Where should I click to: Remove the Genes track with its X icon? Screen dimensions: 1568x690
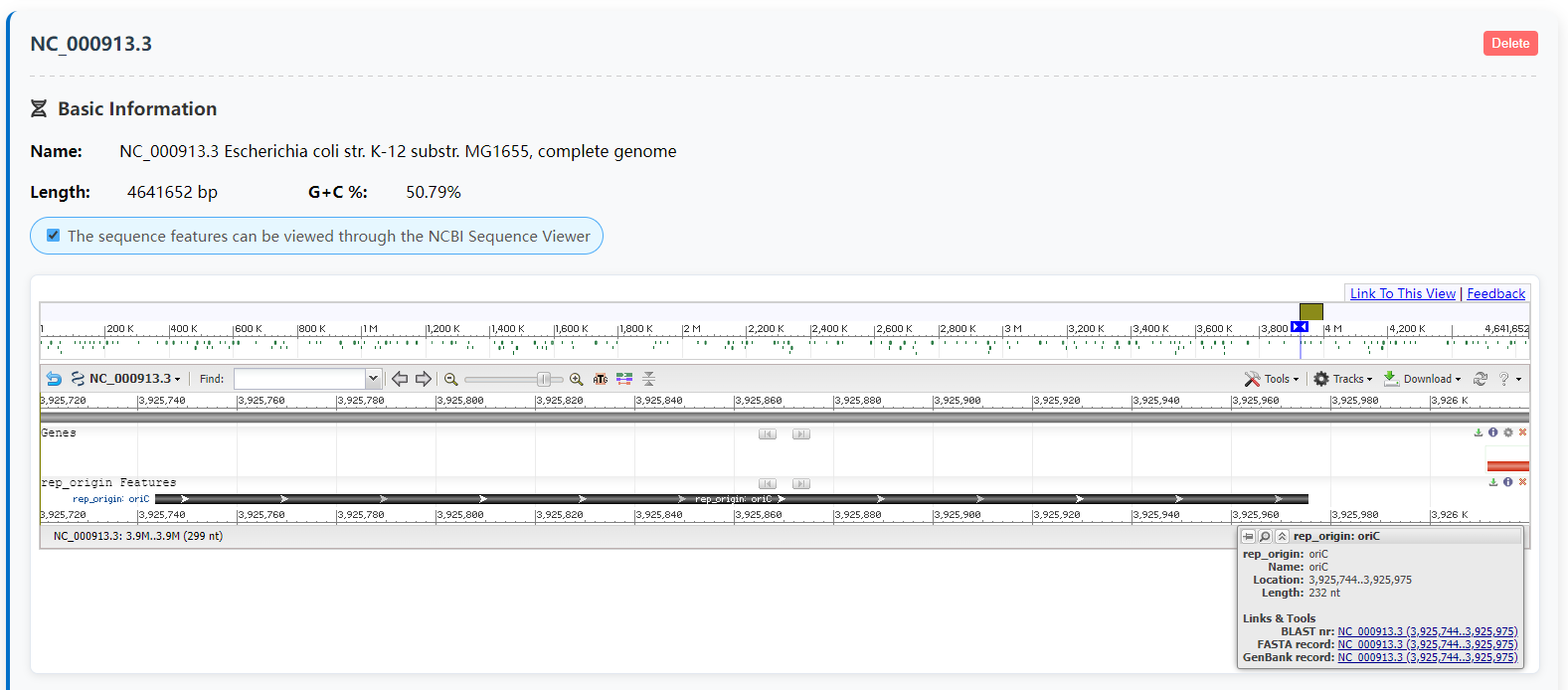pyautogui.click(x=1522, y=432)
